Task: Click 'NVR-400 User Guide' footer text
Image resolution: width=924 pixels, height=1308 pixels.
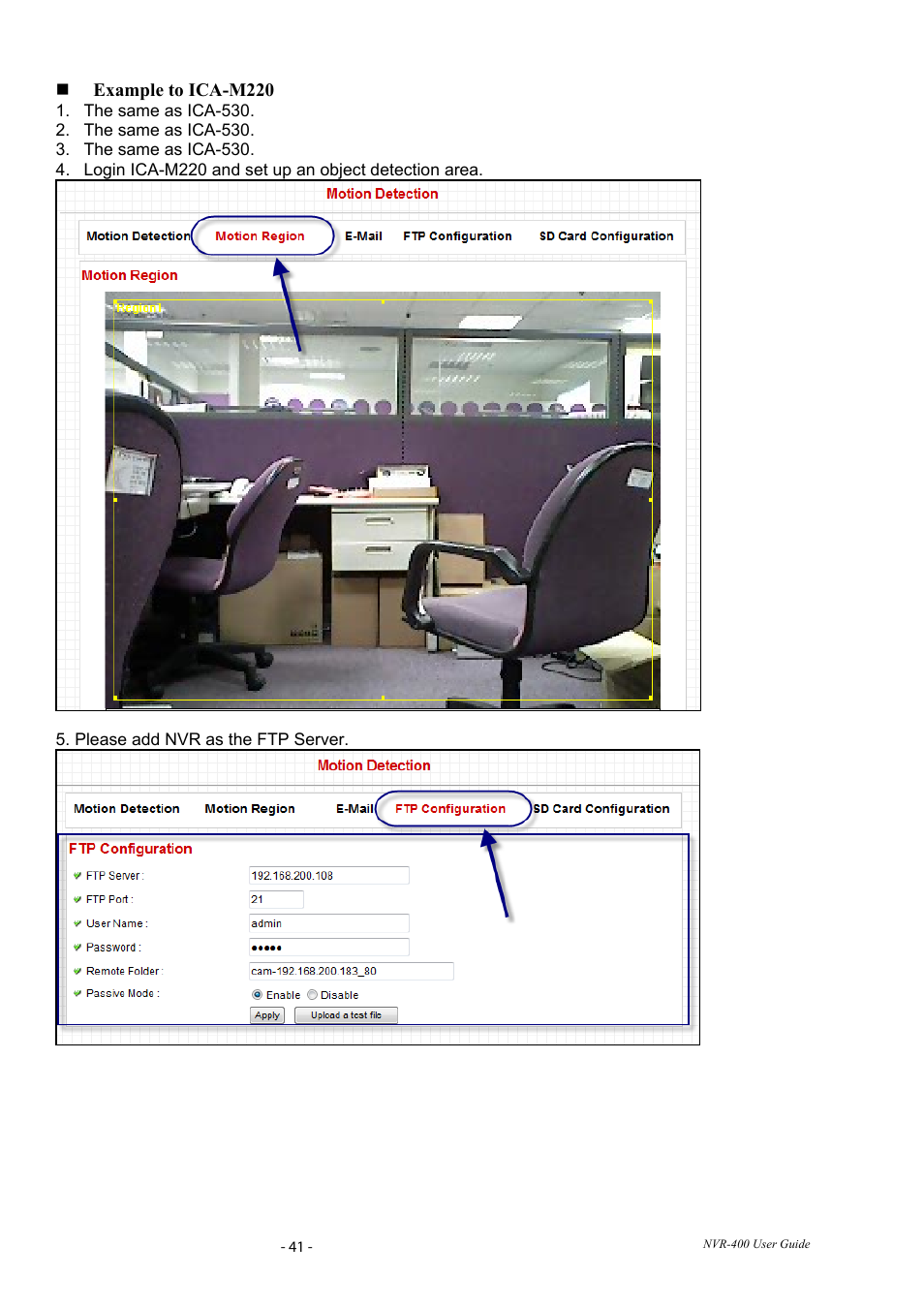Action: [756, 1244]
